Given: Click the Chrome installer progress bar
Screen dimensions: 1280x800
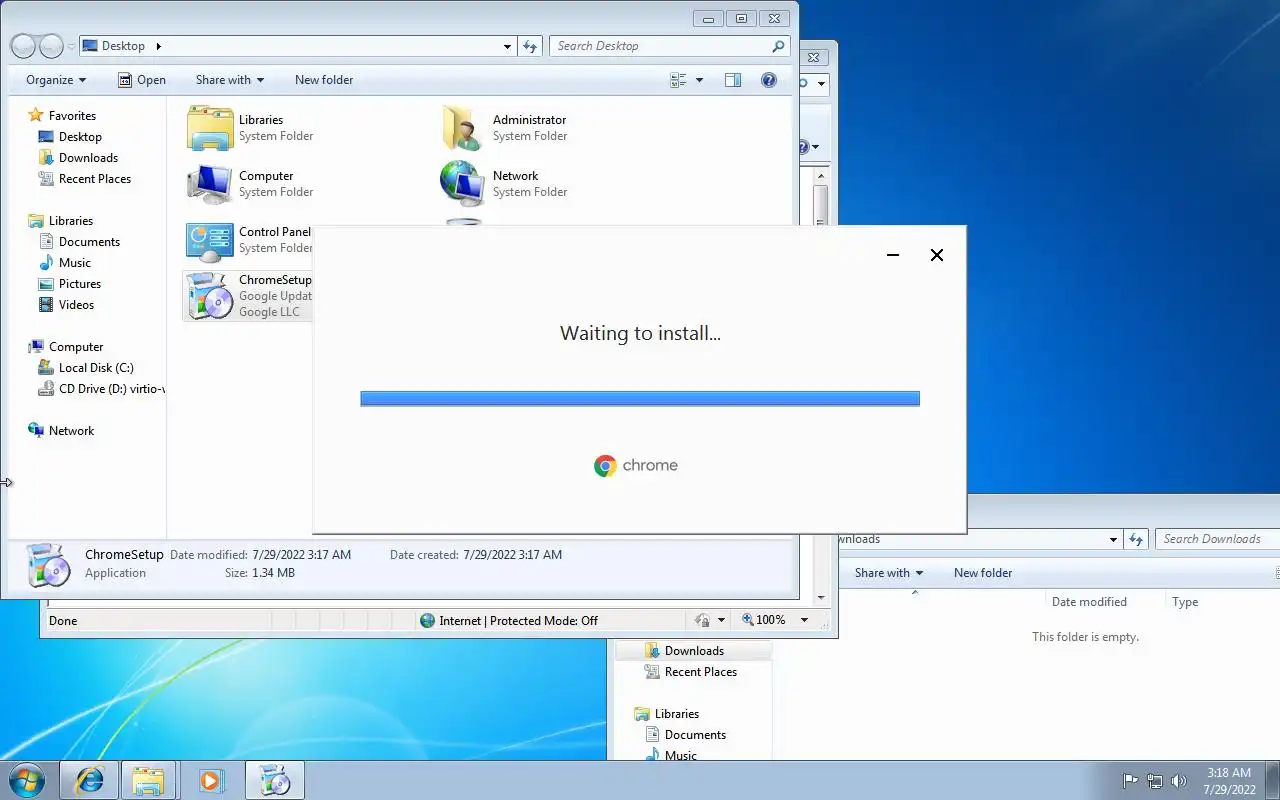Looking at the screenshot, I should (x=640, y=399).
